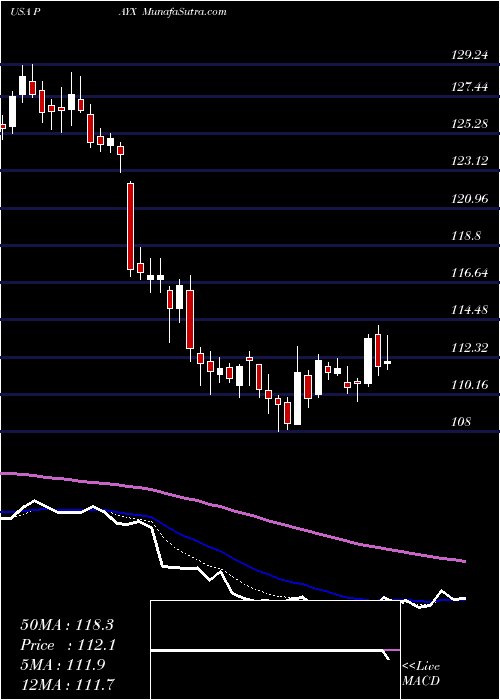This screenshot has width=500, height=700.
Task: Click the 12MA : 111.7 readout
Action: (x=67, y=684)
